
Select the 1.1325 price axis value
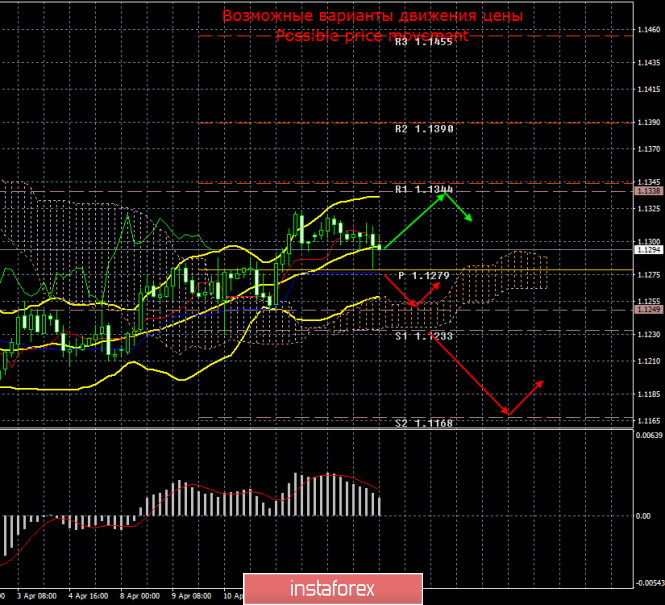pyautogui.click(x=649, y=209)
